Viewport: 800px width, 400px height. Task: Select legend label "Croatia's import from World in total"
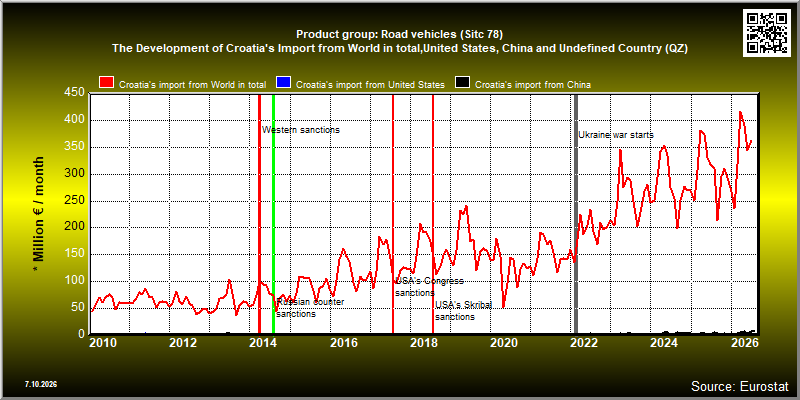(193, 85)
